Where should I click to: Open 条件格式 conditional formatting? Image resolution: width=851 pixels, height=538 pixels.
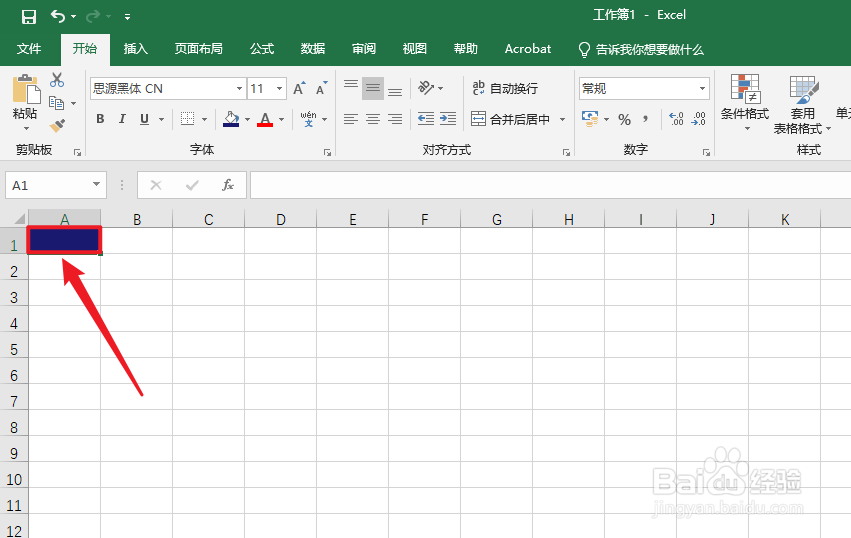[x=745, y=103]
